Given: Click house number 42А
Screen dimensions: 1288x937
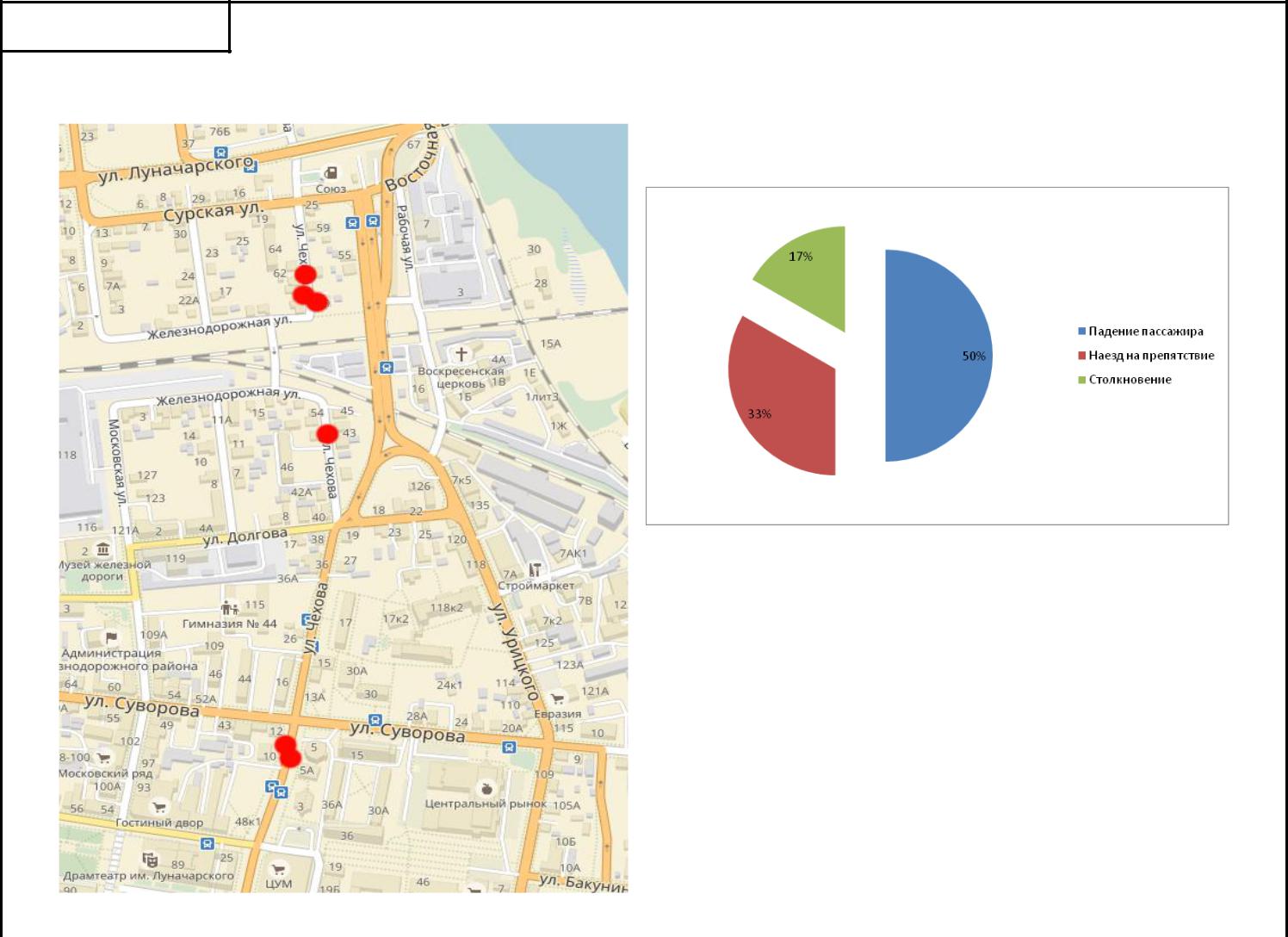Looking at the screenshot, I should coord(301,492).
